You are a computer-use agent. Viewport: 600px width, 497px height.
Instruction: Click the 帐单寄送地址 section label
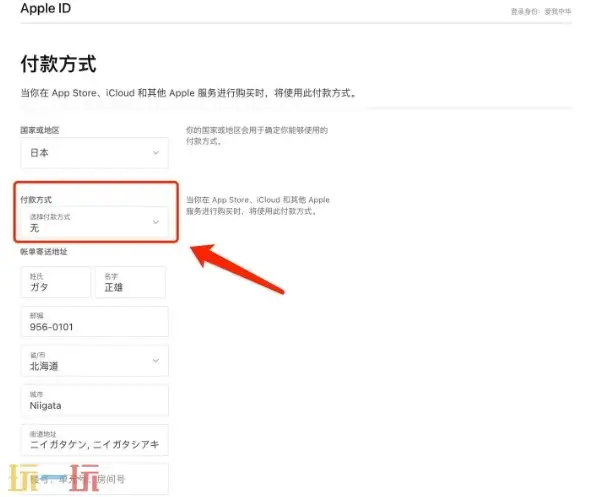[44, 252]
